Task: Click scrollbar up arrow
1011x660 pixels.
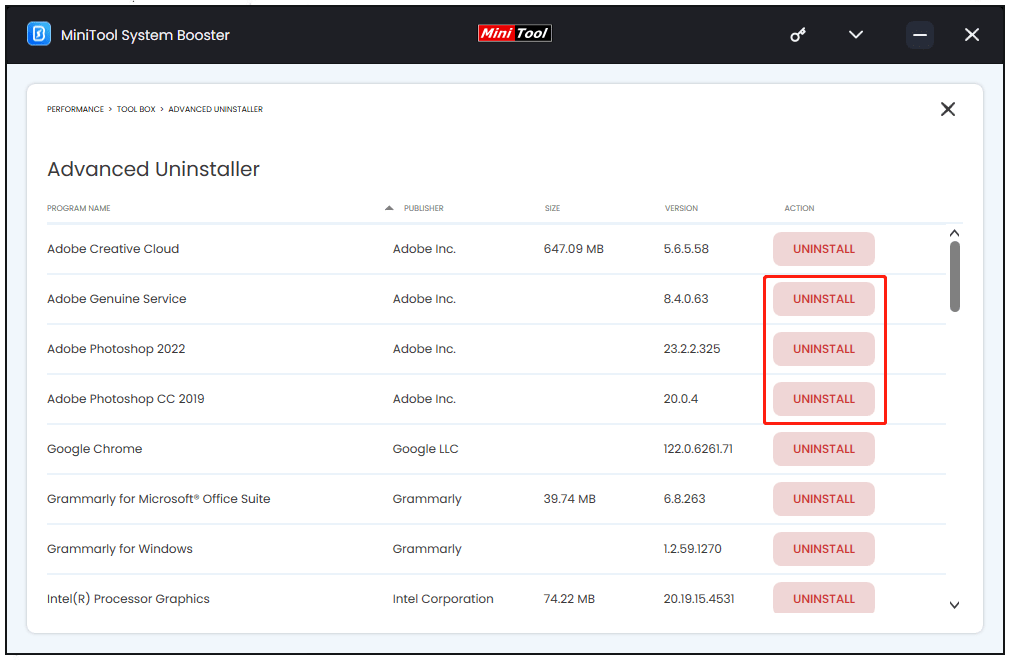Action: (x=955, y=233)
